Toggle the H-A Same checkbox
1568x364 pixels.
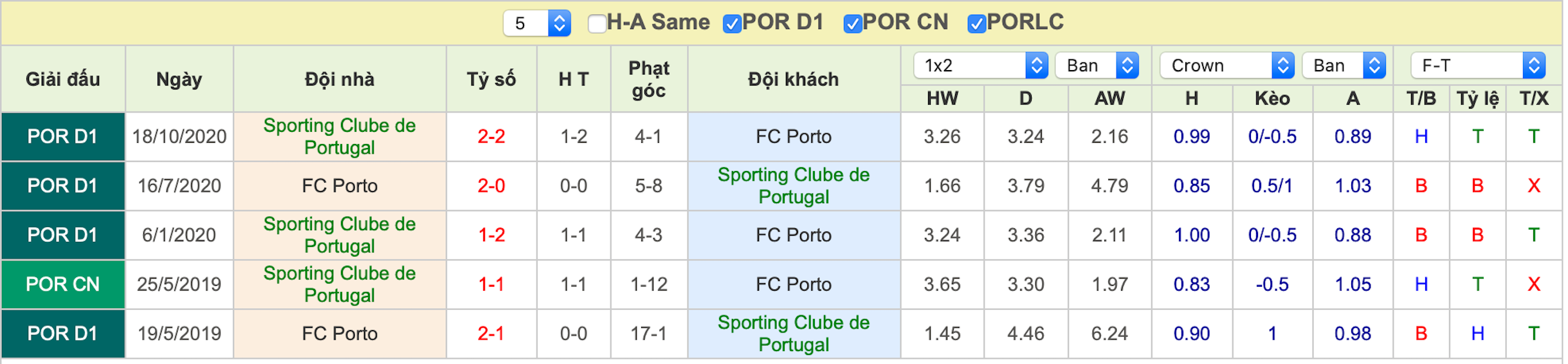pyautogui.click(x=597, y=24)
